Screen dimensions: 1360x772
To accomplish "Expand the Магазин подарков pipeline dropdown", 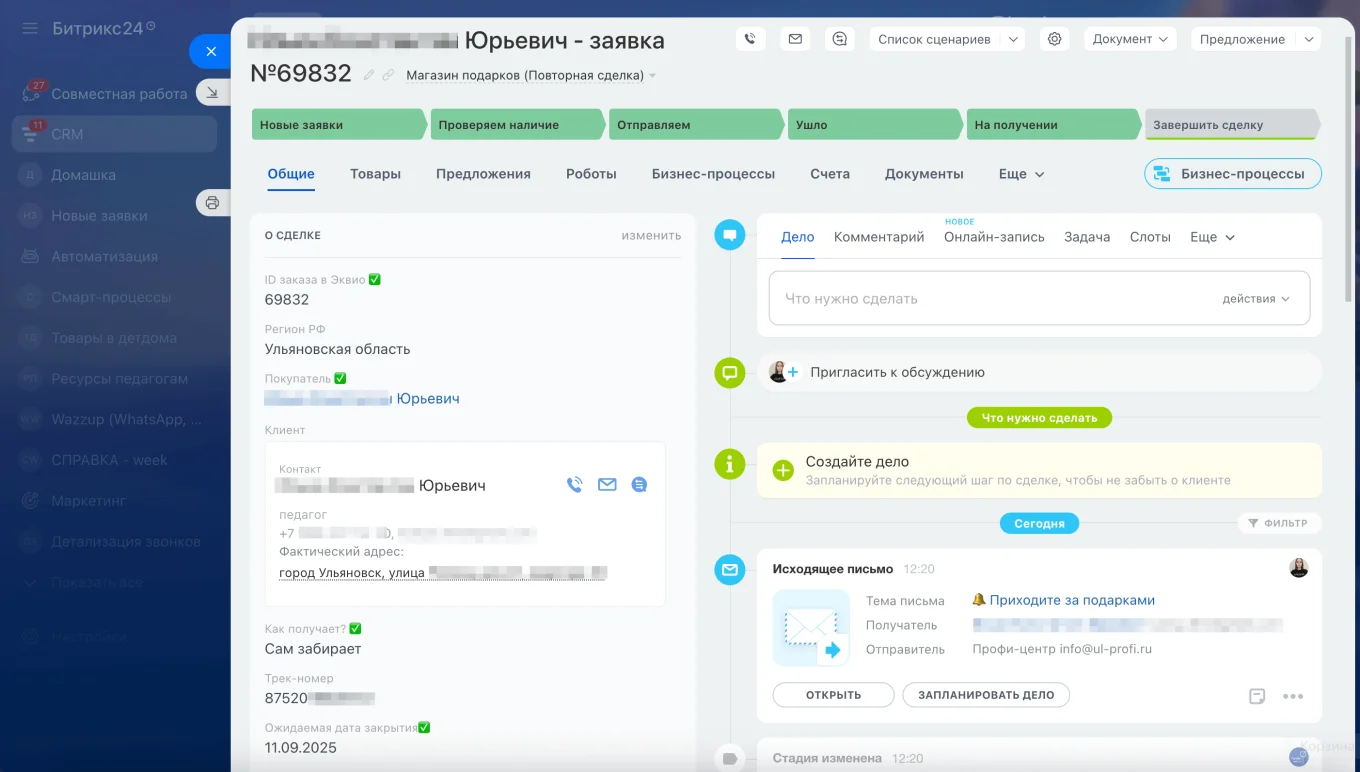I will pos(653,76).
